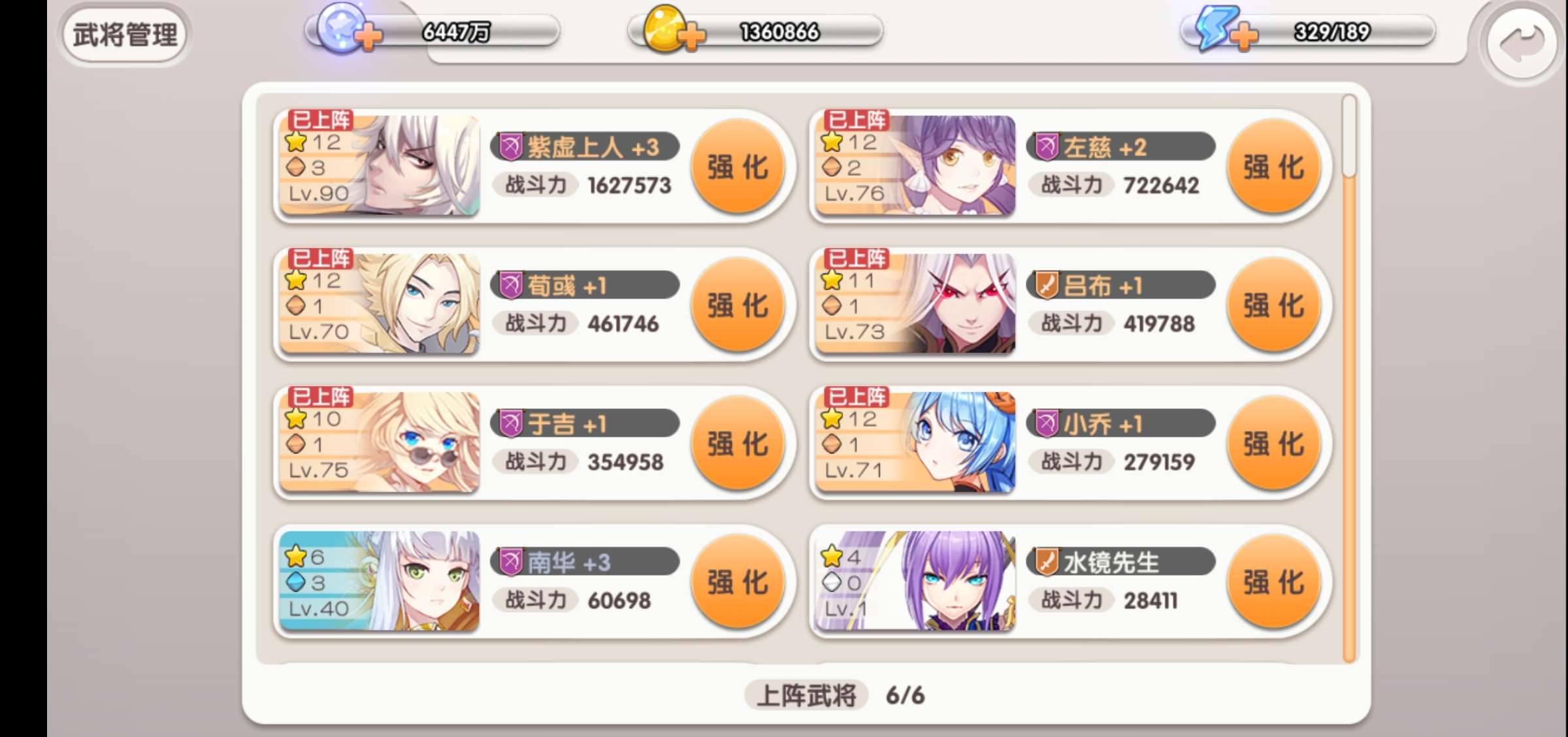Viewport: 1568px width, 737px height.
Task: Click 强化 beside 于吉
Action: point(738,444)
